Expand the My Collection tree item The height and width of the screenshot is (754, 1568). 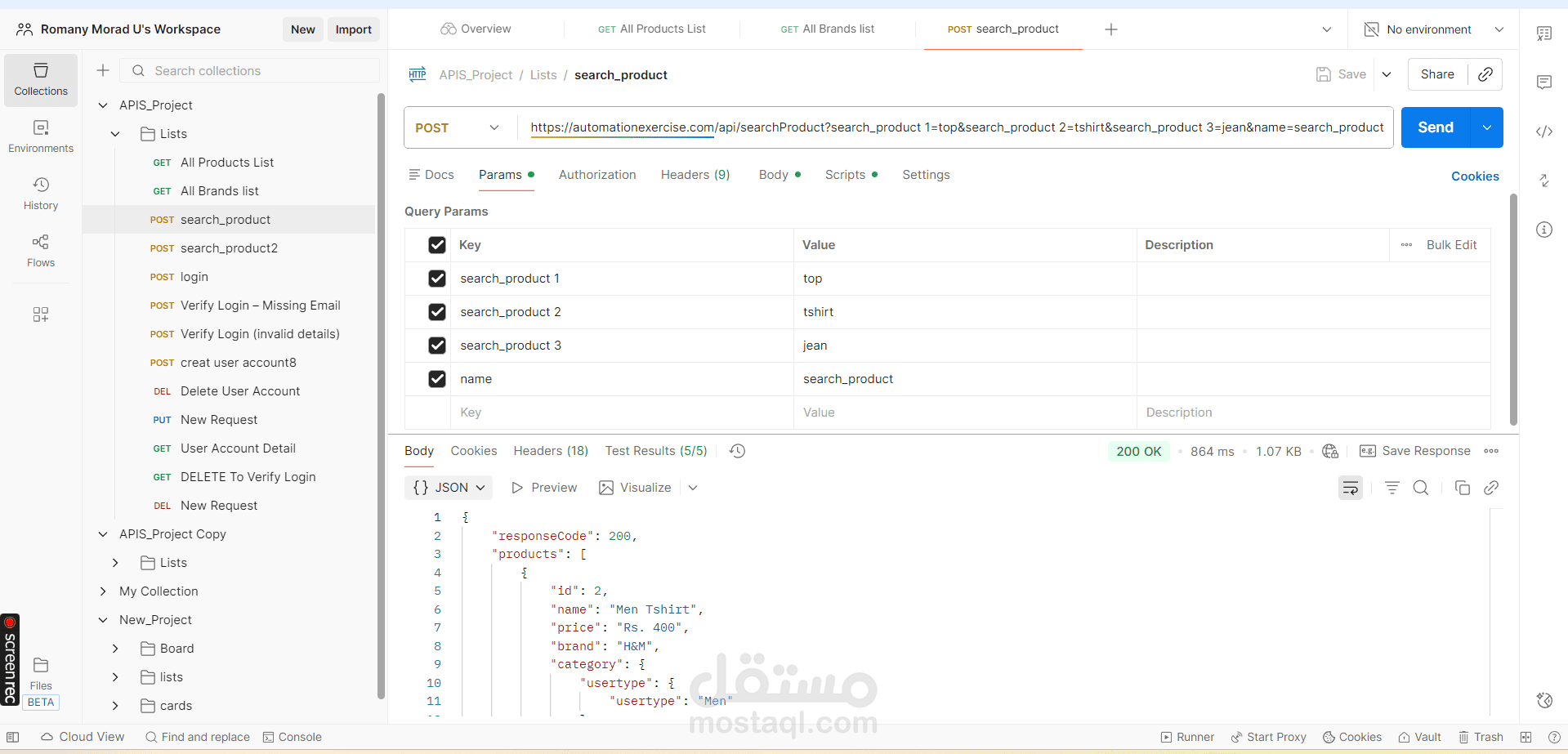click(103, 591)
